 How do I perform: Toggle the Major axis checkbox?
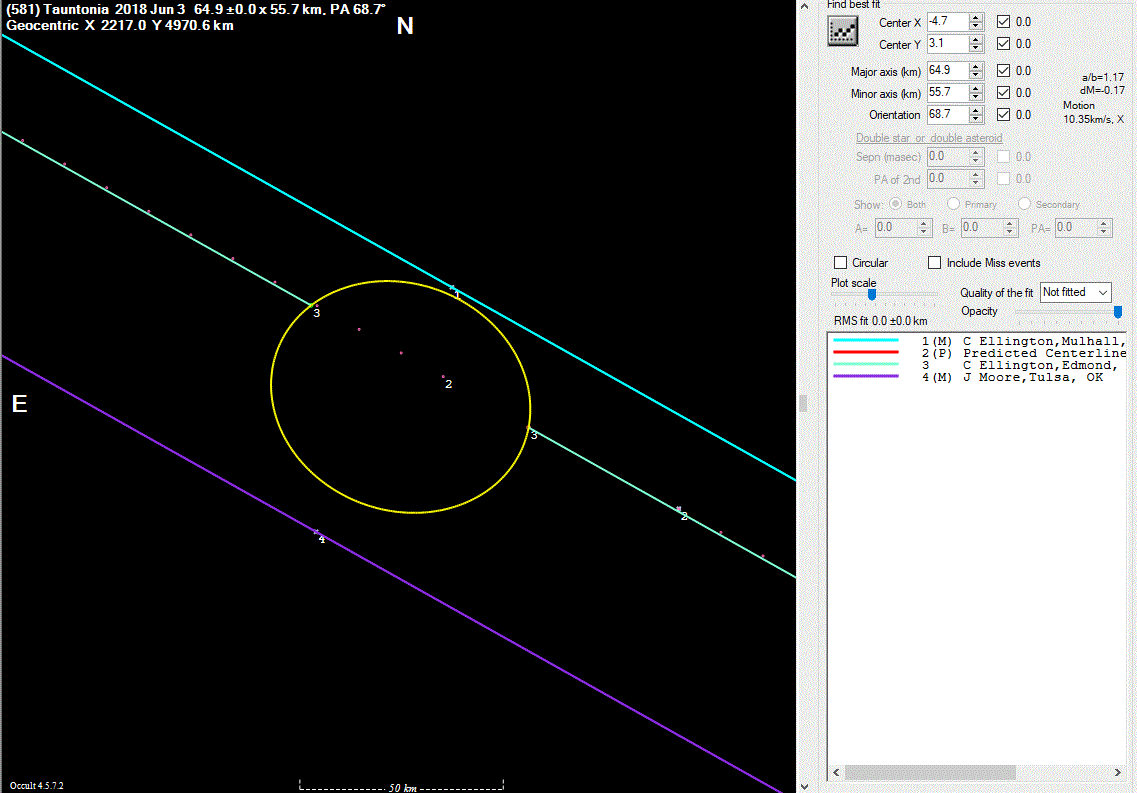pos(1004,70)
